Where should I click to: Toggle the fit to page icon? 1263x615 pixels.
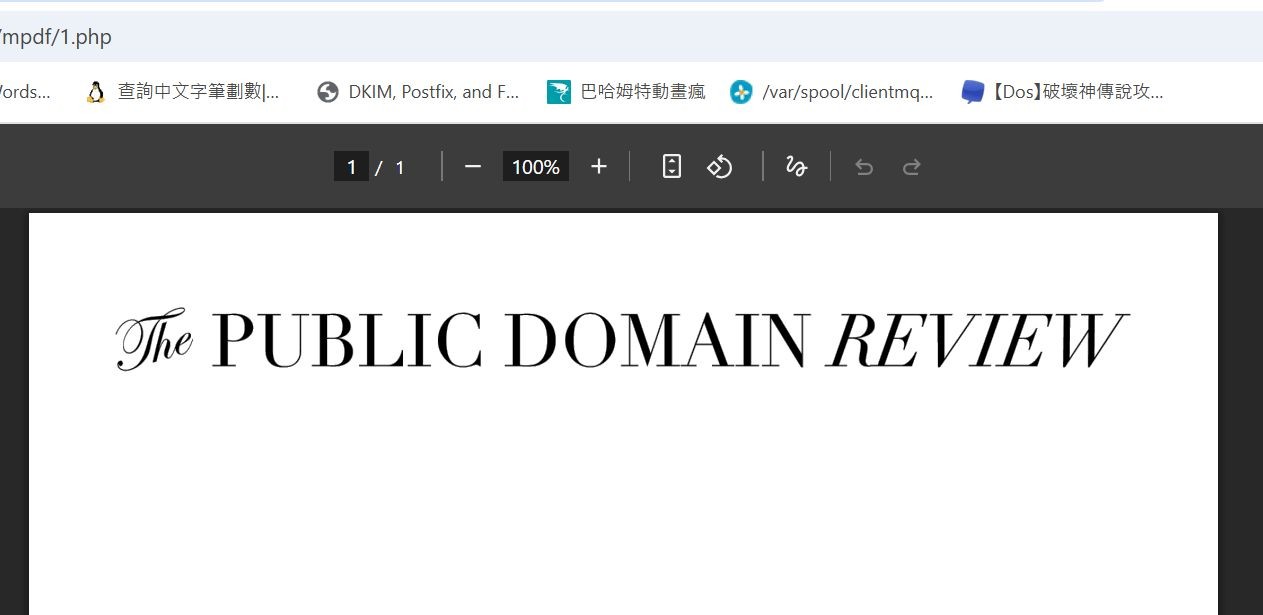click(672, 167)
